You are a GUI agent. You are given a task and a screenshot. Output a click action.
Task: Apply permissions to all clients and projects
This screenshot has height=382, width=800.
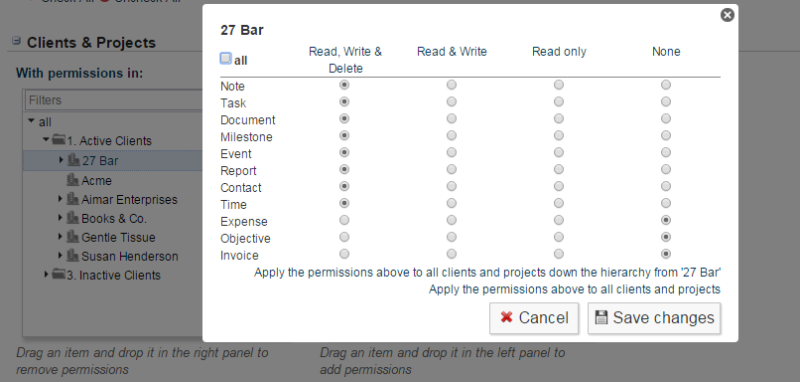click(x=574, y=290)
